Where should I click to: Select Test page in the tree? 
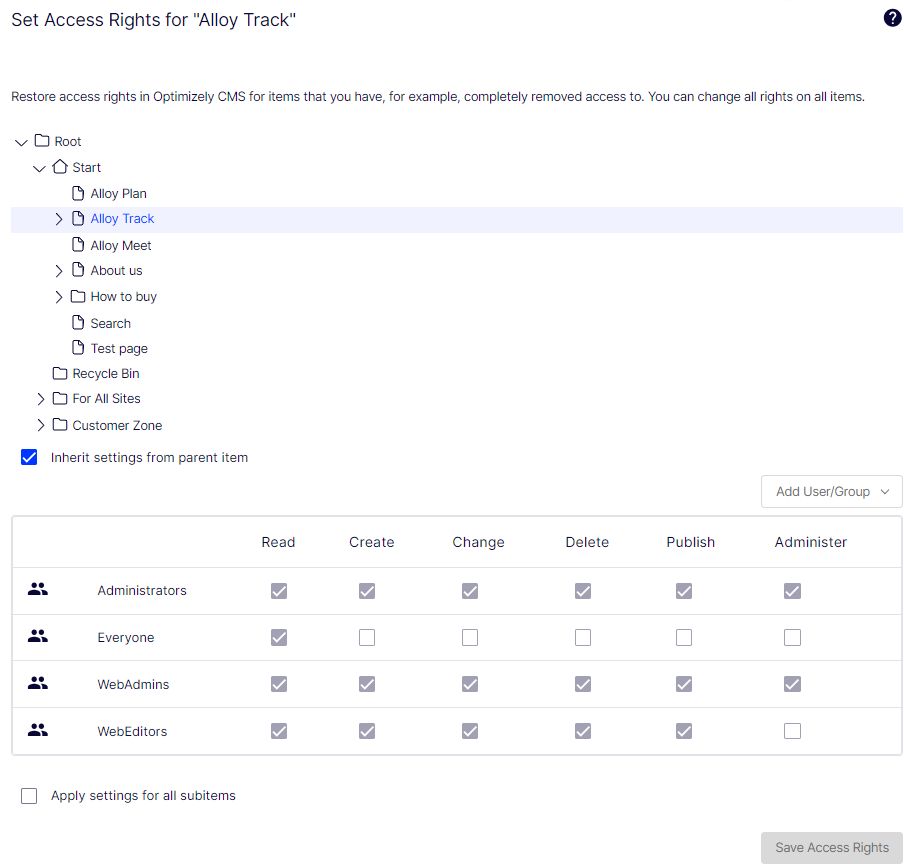point(120,347)
